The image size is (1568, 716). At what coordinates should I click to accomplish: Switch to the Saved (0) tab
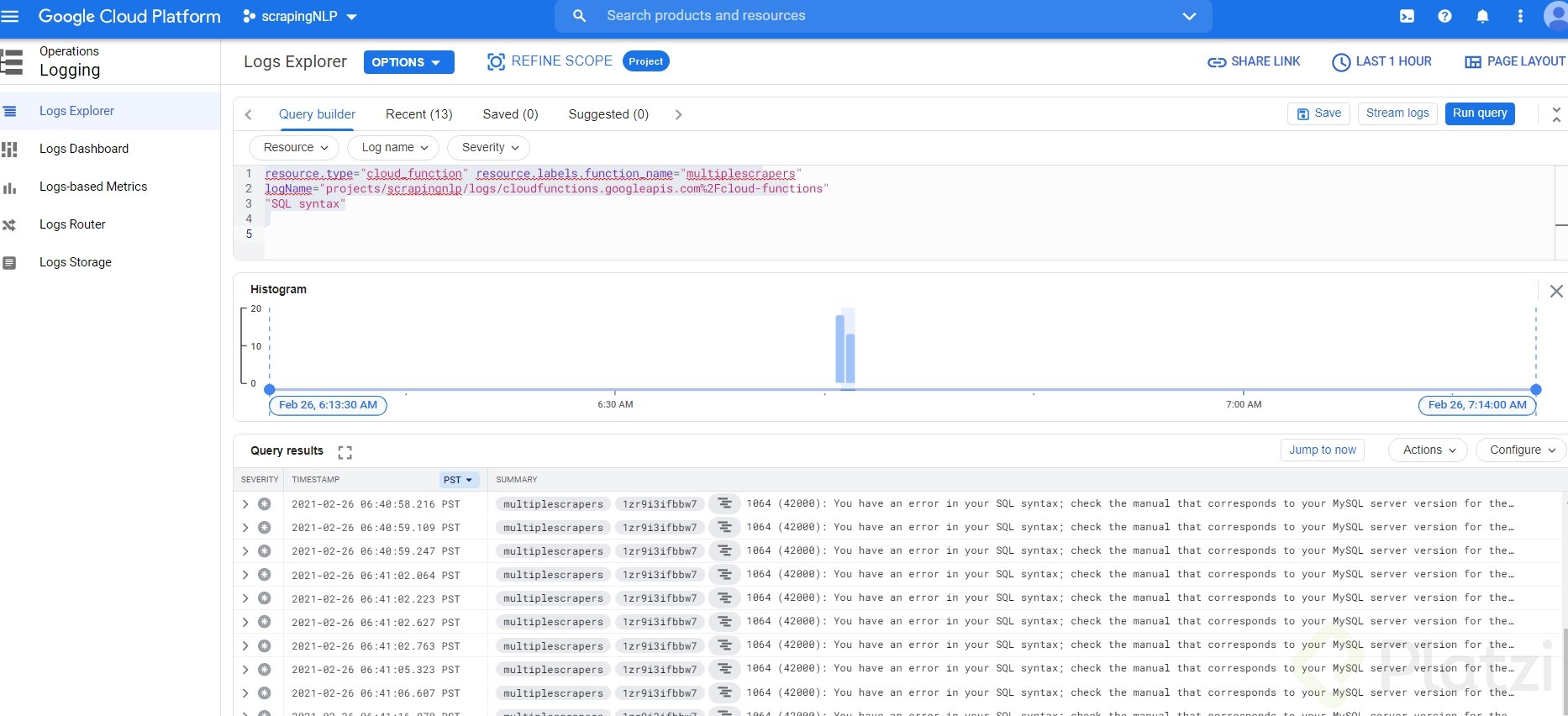510,114
